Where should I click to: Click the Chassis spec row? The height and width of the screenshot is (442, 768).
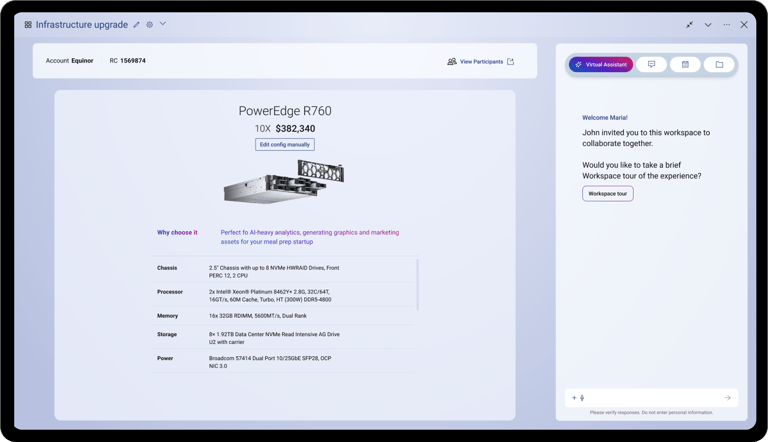pyautogui.click(x=283, y=271)
